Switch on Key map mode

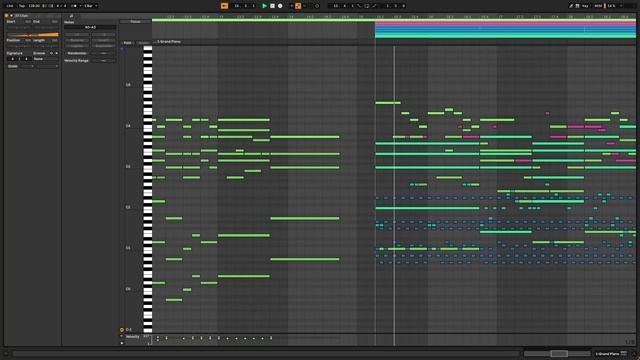(x=585, y=6)
